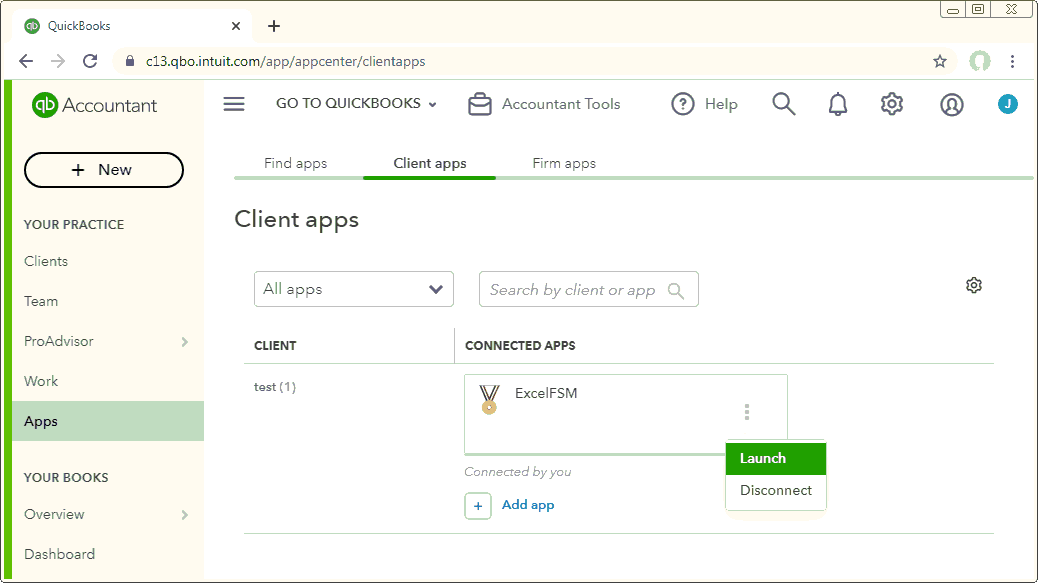Open the GO TO QUICKBOOKS dropdown

click(x=356, y=103)
